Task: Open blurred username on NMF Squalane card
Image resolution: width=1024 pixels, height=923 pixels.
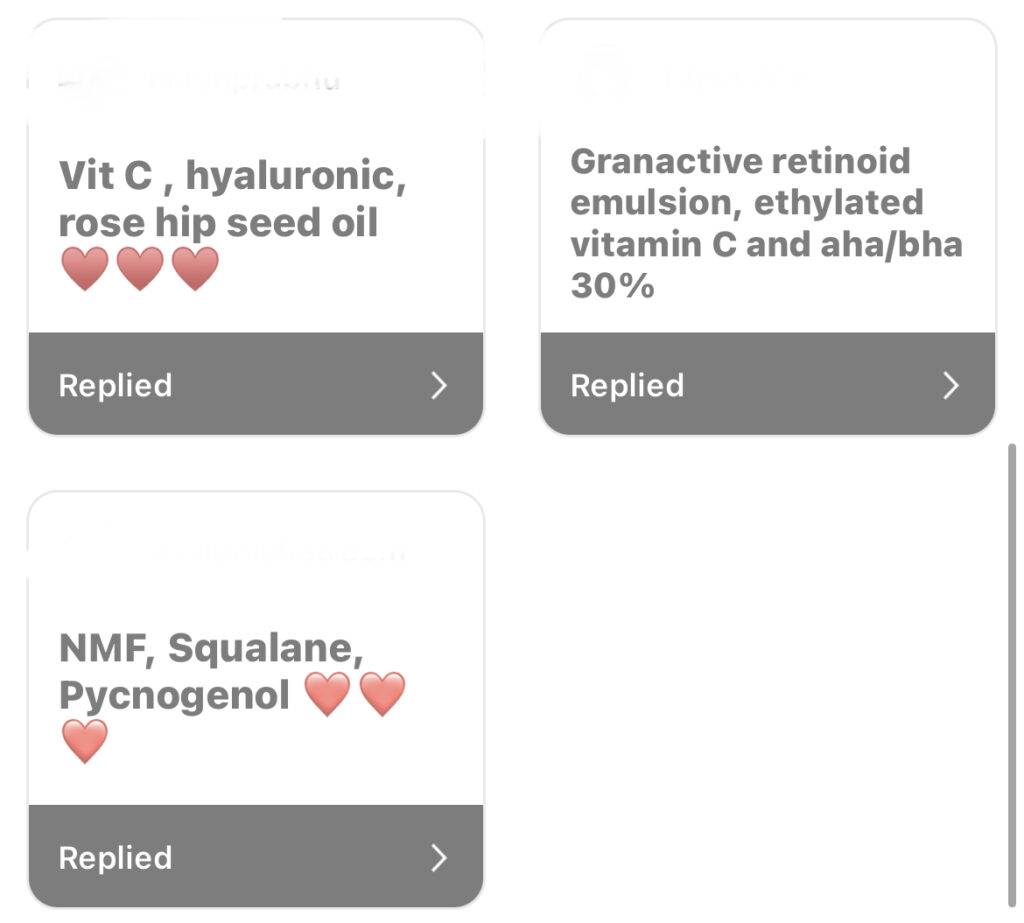Action: click(278, 553)
